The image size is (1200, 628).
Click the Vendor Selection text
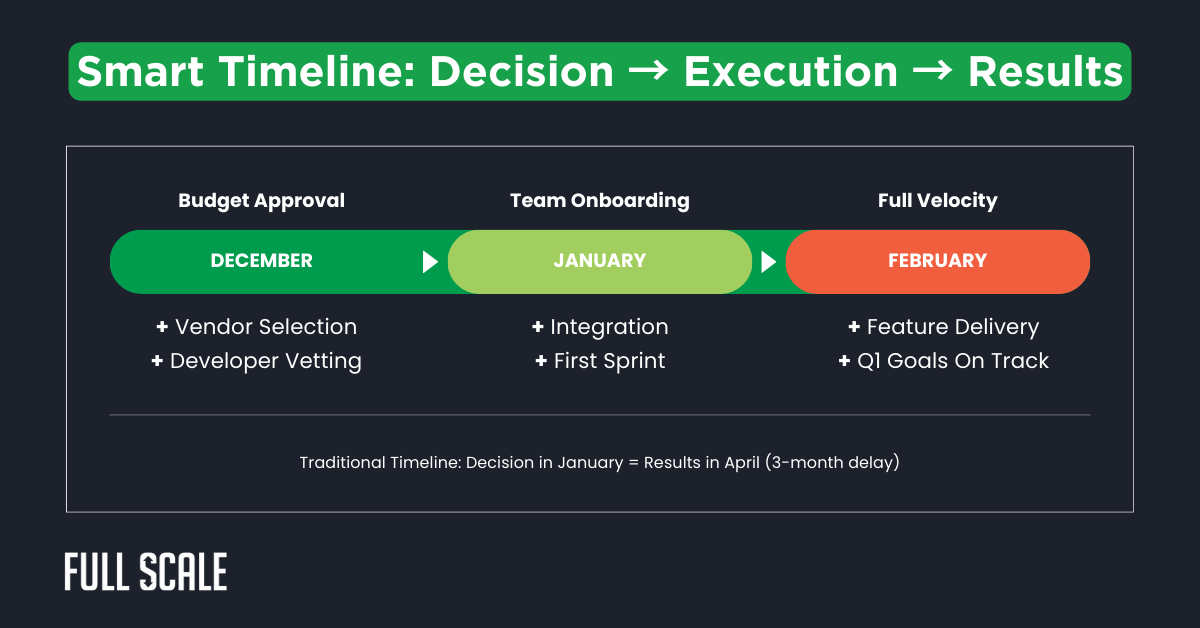coord(265,327)
